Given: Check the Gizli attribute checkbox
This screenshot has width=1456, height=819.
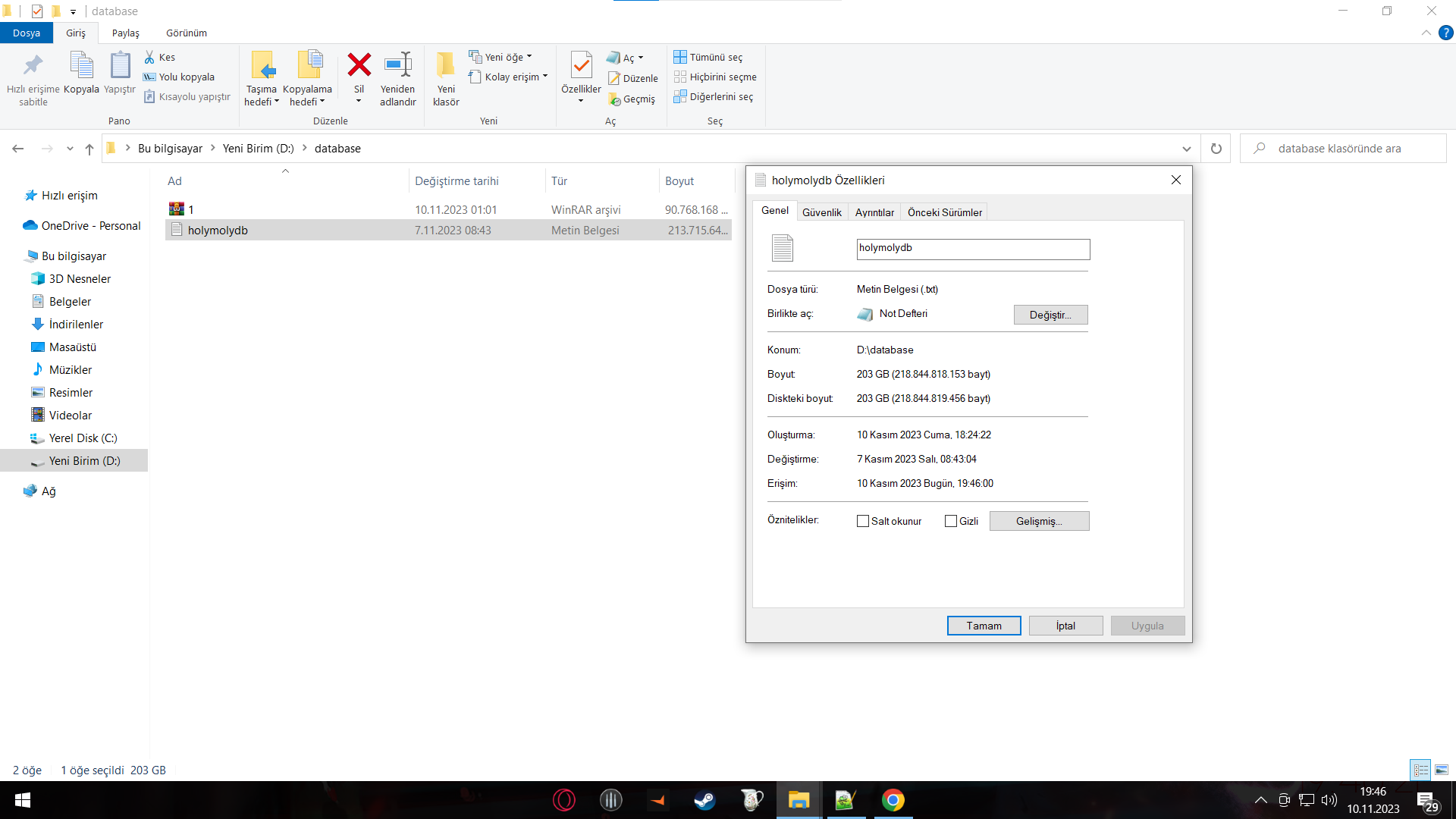Looking at the screenshot, I should 951,521.
